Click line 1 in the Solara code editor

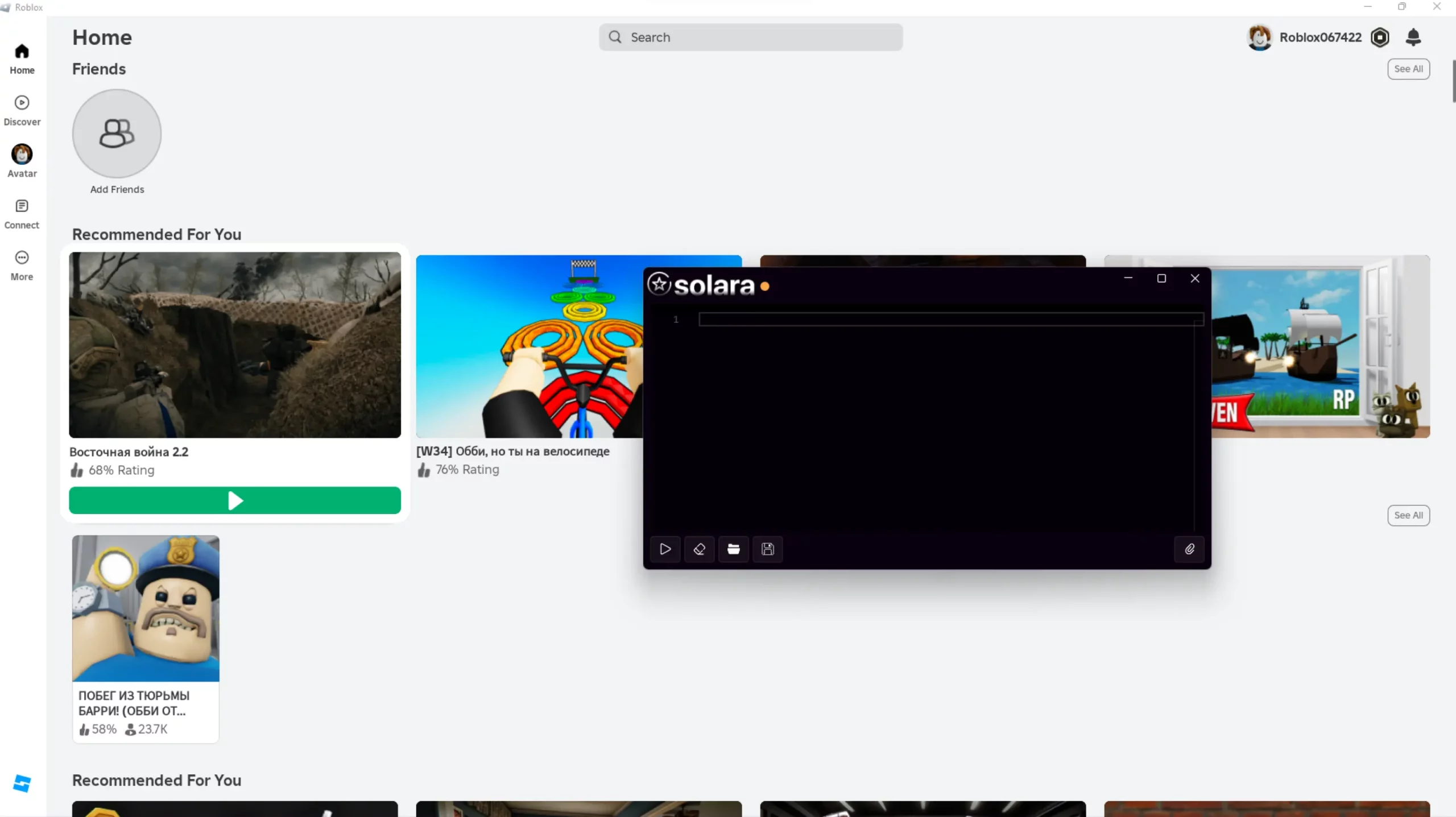coord(950,320)
